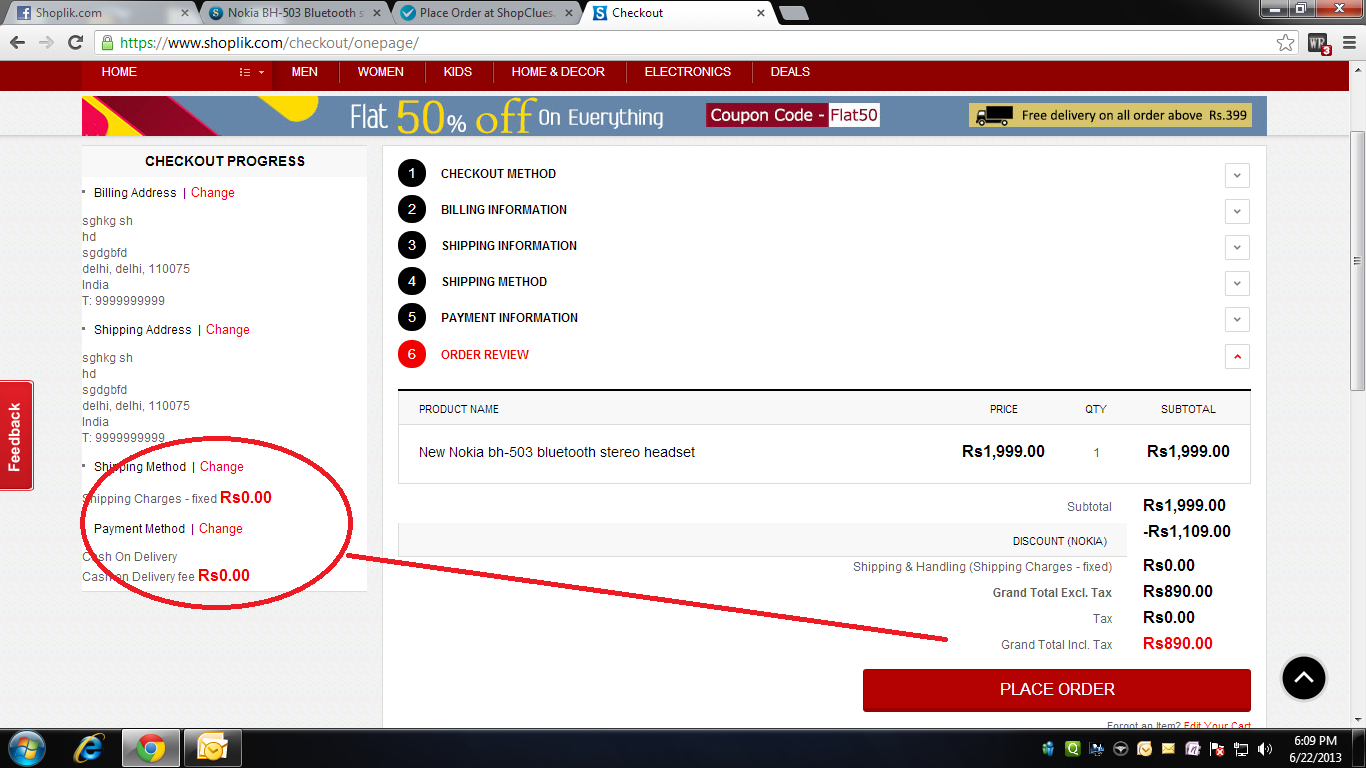Viewport: 1366px width, 768px height.
Task: Click the address bar URL
Action: coord(269,43)
